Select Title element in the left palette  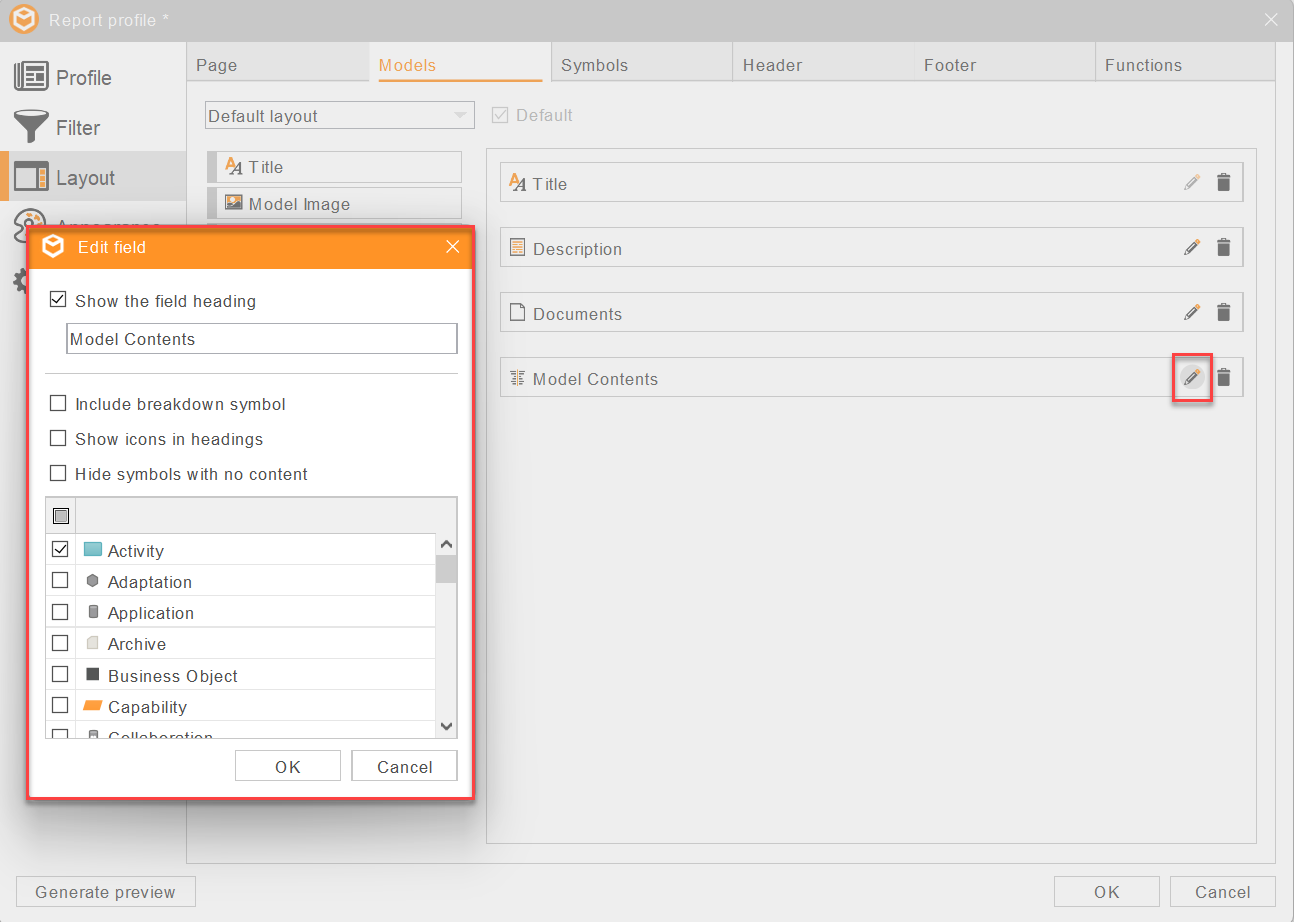click(335, 167)
